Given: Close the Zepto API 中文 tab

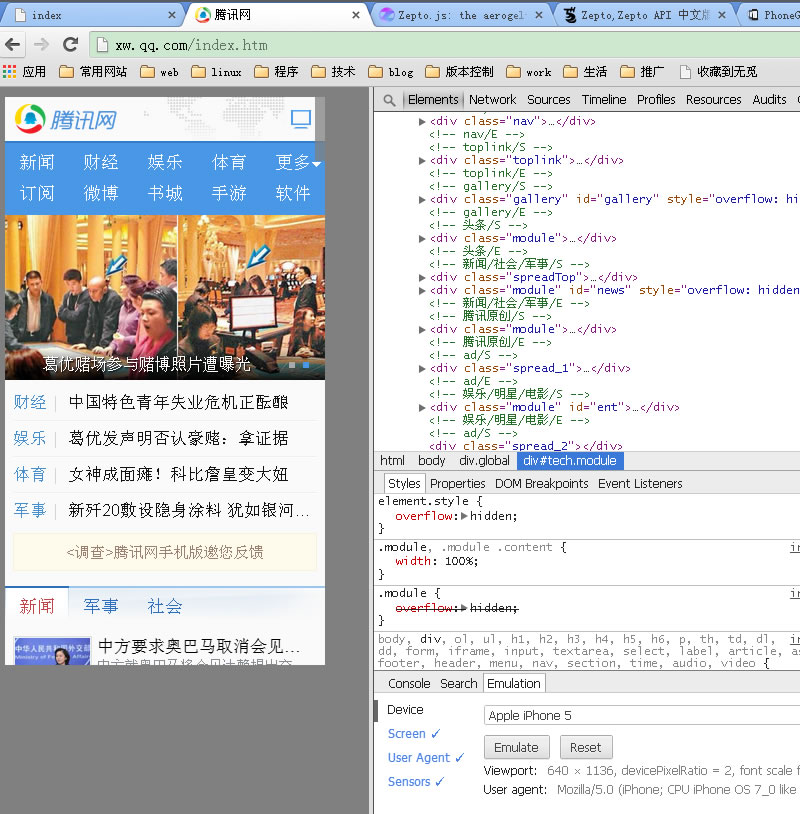Looking at the screenshot, I should 722,16.
